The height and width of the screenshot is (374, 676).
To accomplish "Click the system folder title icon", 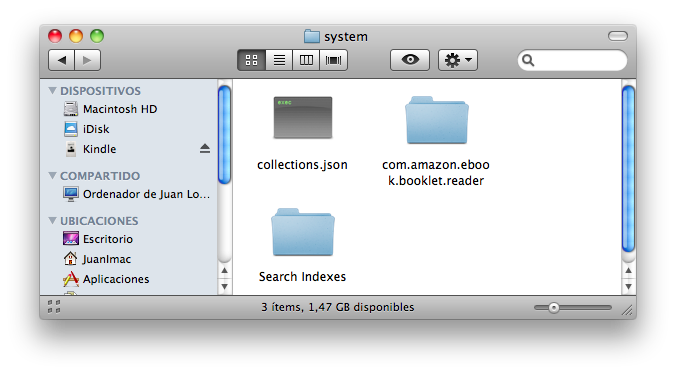I will pos(311,37).
